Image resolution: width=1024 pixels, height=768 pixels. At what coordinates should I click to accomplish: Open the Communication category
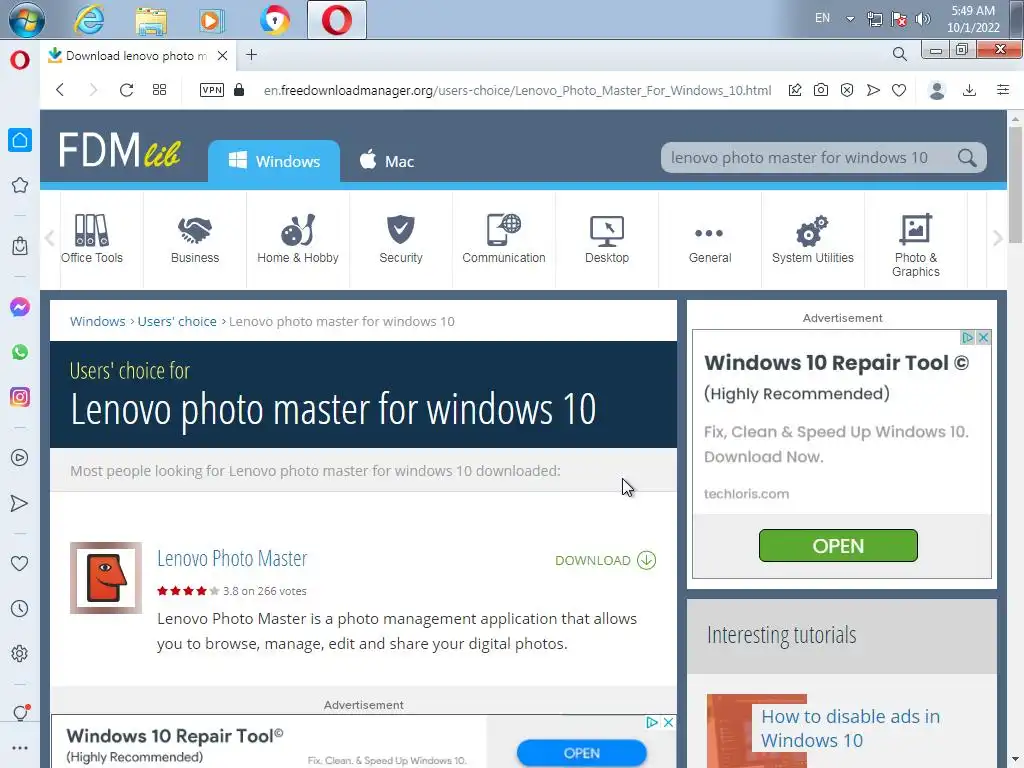(504, 239)
